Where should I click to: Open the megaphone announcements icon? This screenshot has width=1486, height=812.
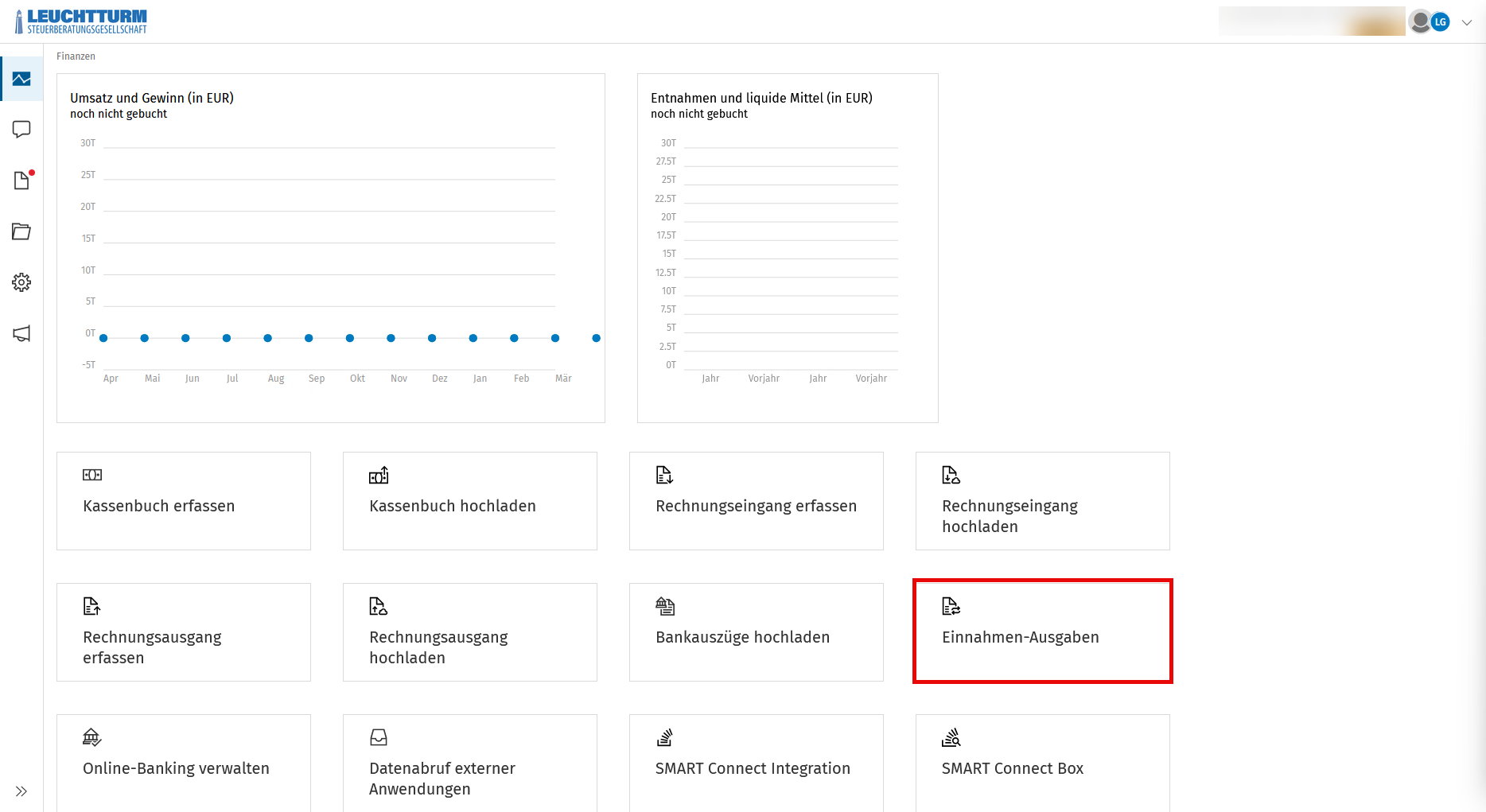[21, 333]
